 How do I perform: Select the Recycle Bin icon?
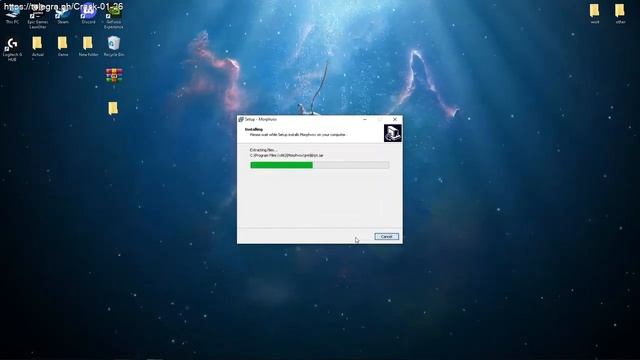coord(114,46)
